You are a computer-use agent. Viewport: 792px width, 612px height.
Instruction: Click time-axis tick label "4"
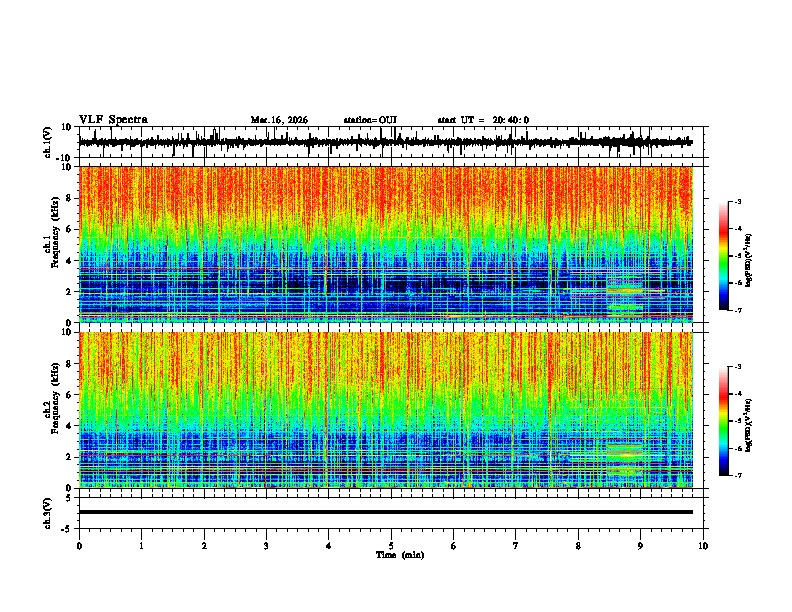pyautogui.click(x=329, y=545)
